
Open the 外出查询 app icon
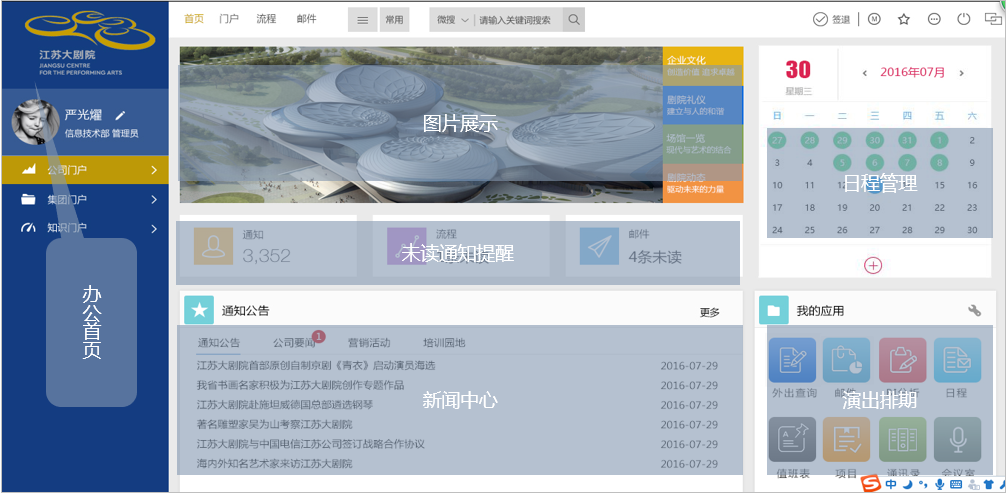coord(793,360)
